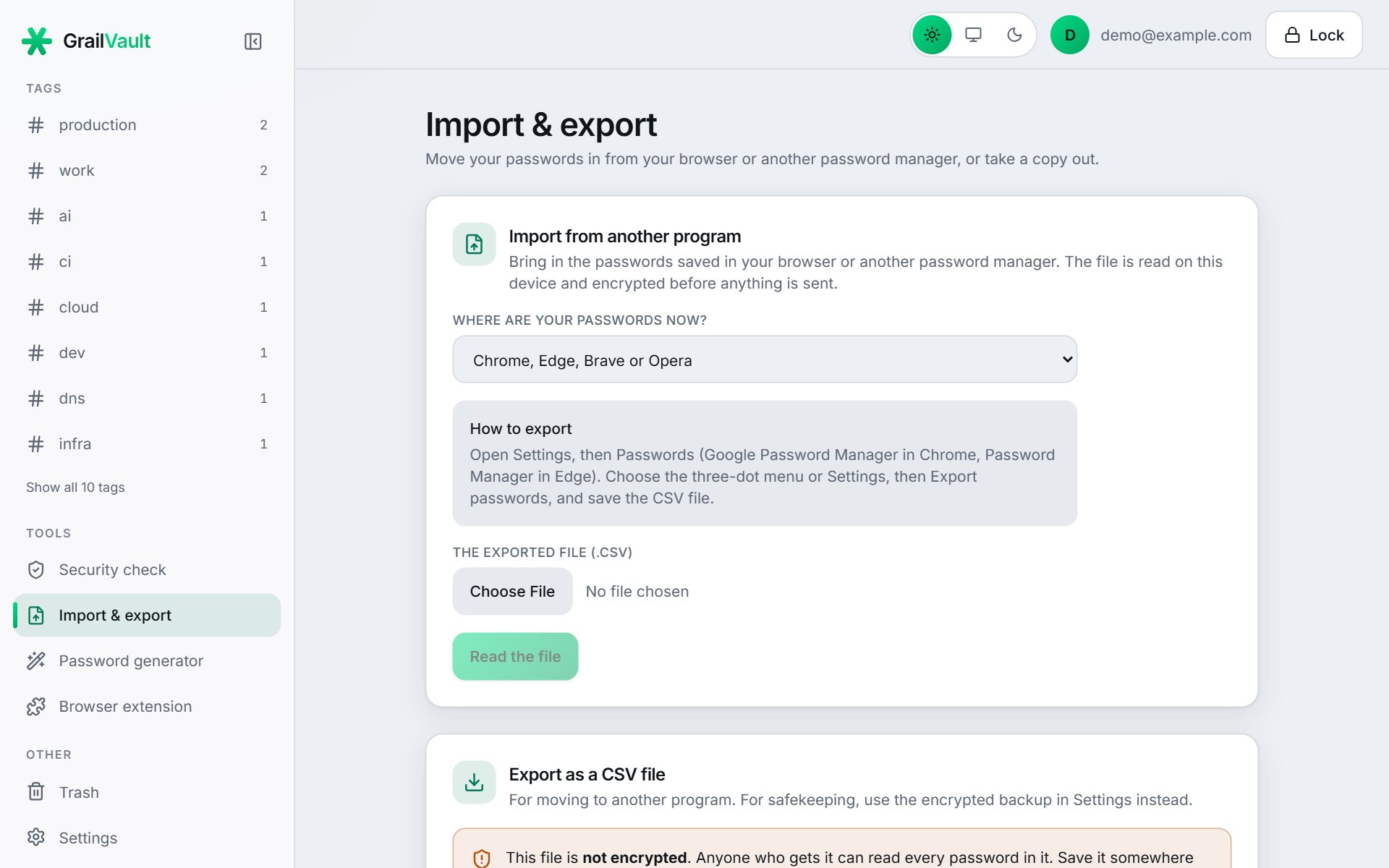
Task: Click the 'Export as a CSV file' heading
Action: coord(587,775)
